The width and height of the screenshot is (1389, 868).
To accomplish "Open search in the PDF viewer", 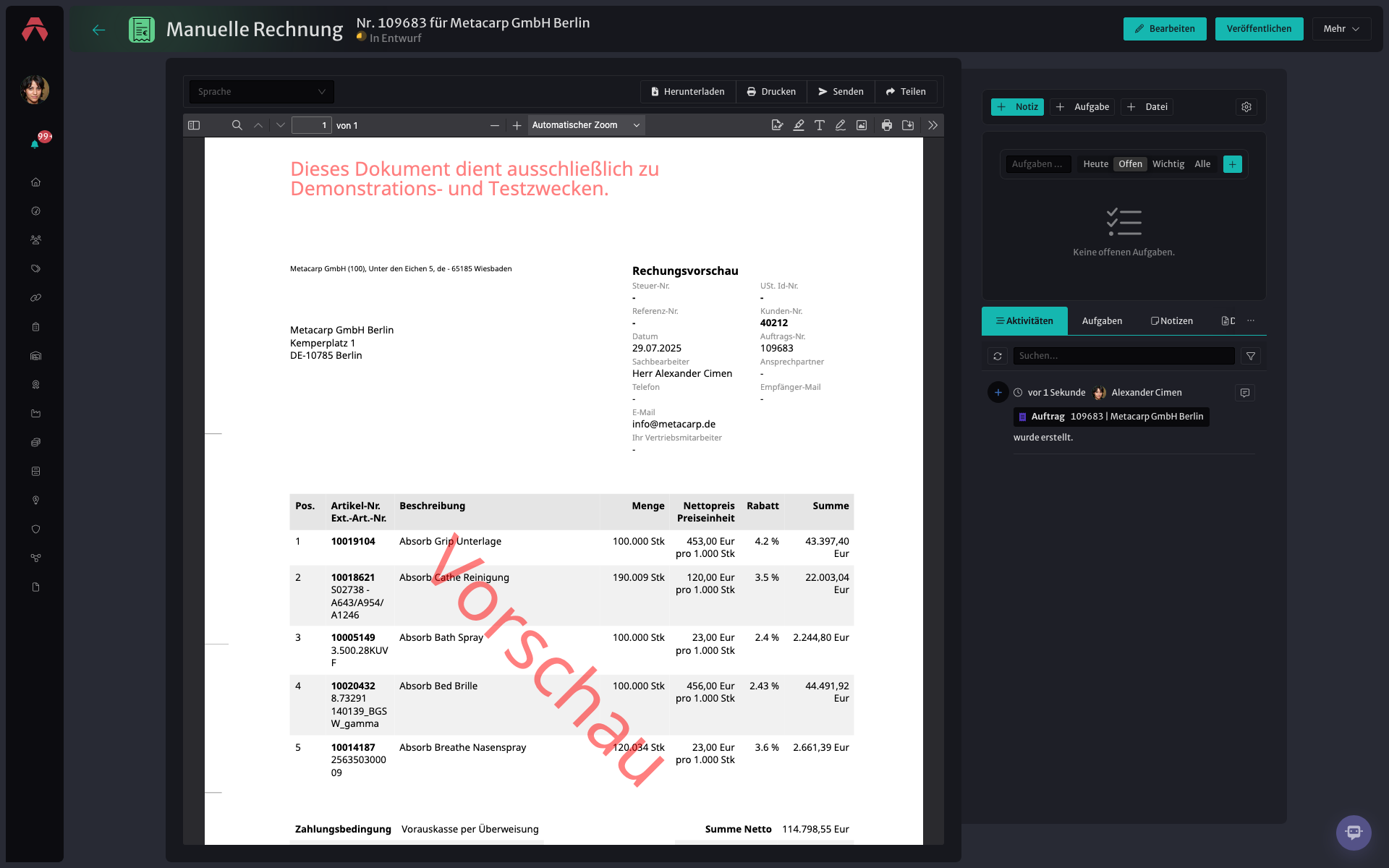I will (237, 125).
